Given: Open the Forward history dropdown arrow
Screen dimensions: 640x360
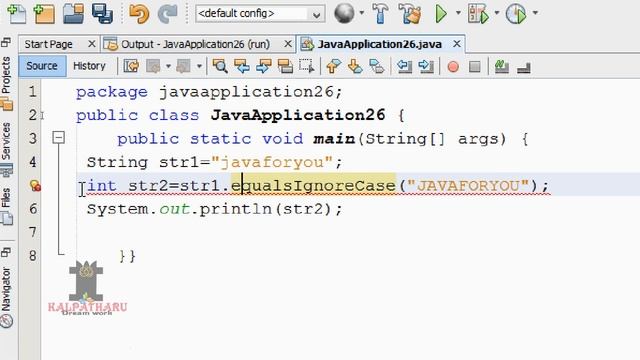Looking at the screenshot, I should (x=199, y=66).
